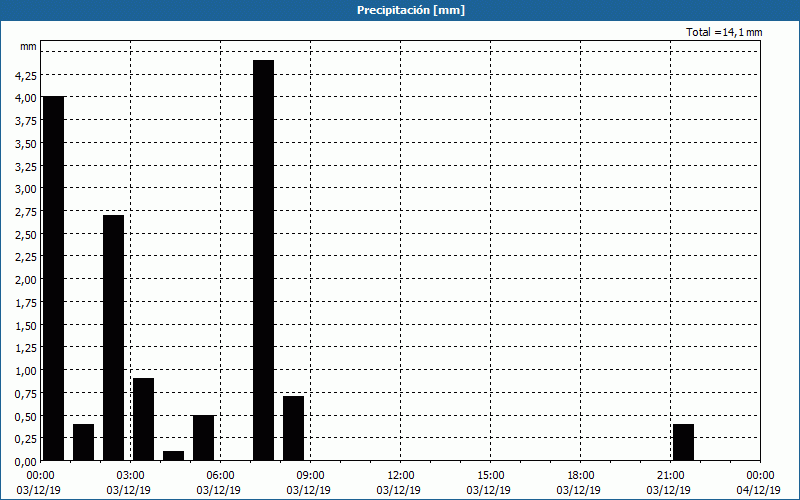Click the 'Precipitación [mm]' chart title

(x=411, y=10)
